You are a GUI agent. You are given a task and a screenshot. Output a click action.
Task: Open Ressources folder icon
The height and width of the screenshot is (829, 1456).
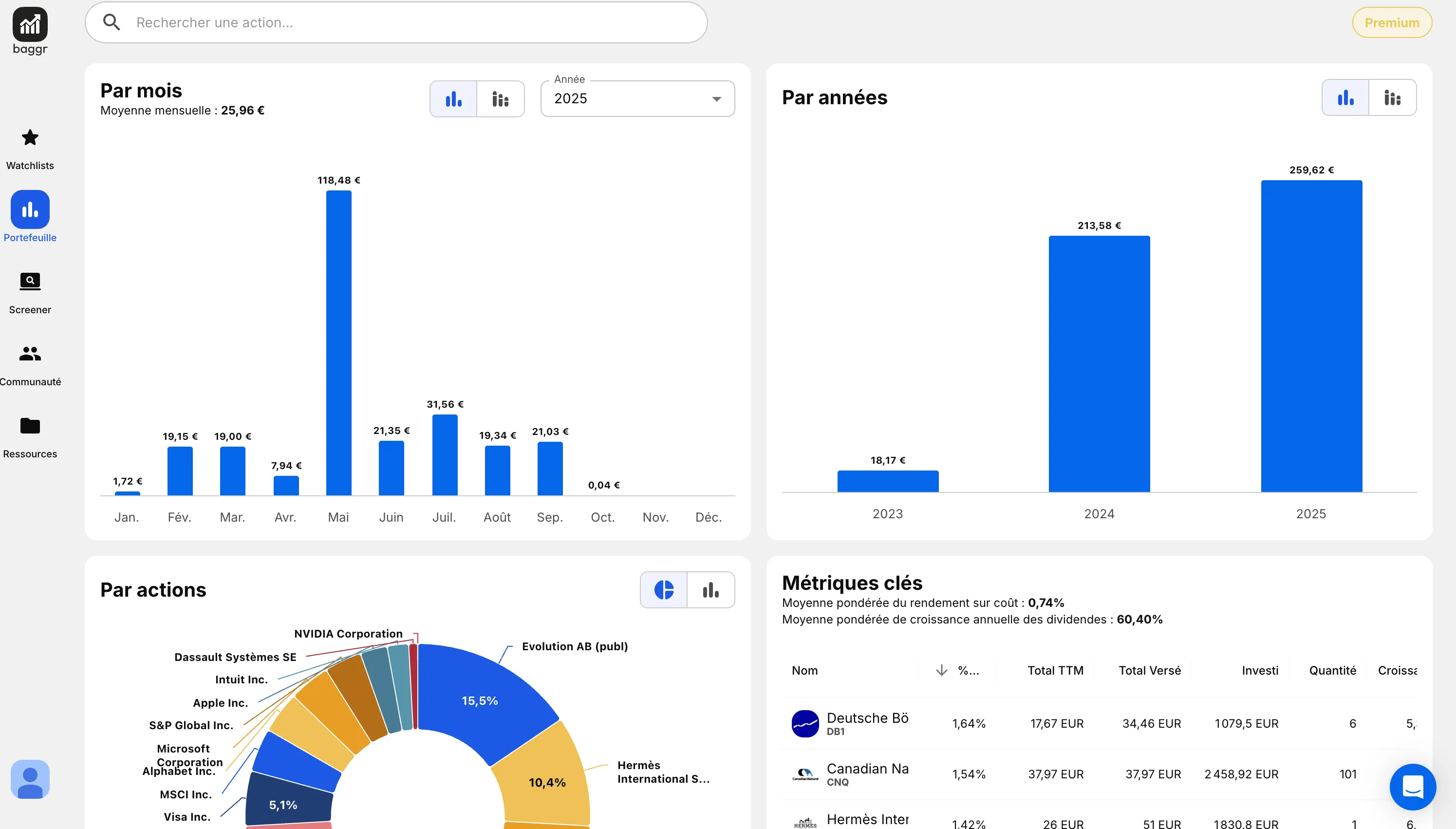click(x=30, y=425)
